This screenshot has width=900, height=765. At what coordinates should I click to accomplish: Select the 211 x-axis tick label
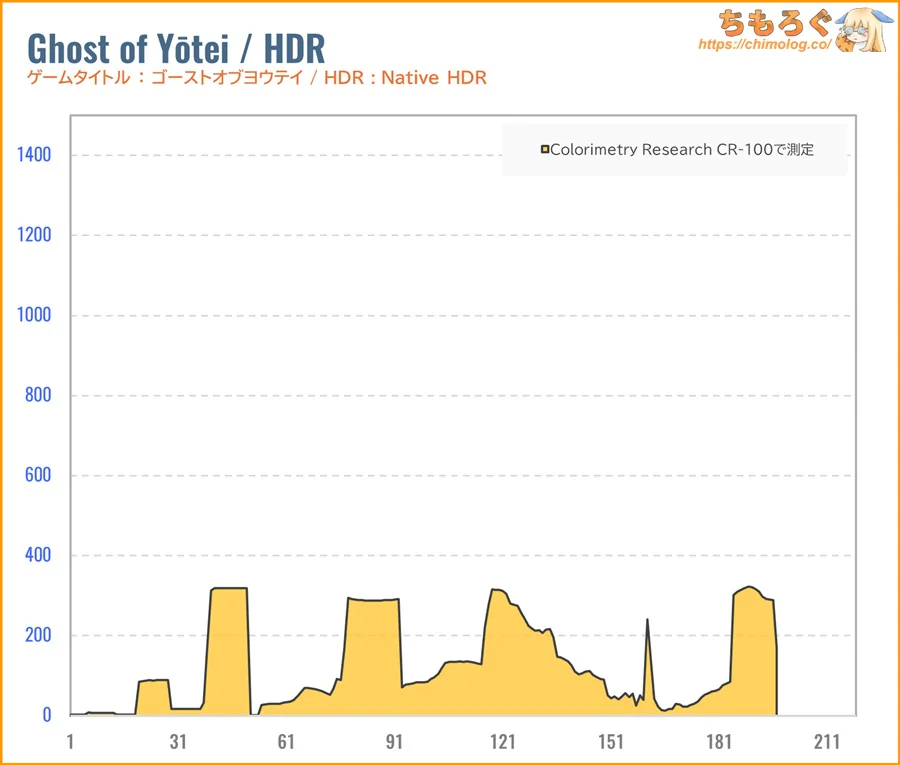[826, 742]
